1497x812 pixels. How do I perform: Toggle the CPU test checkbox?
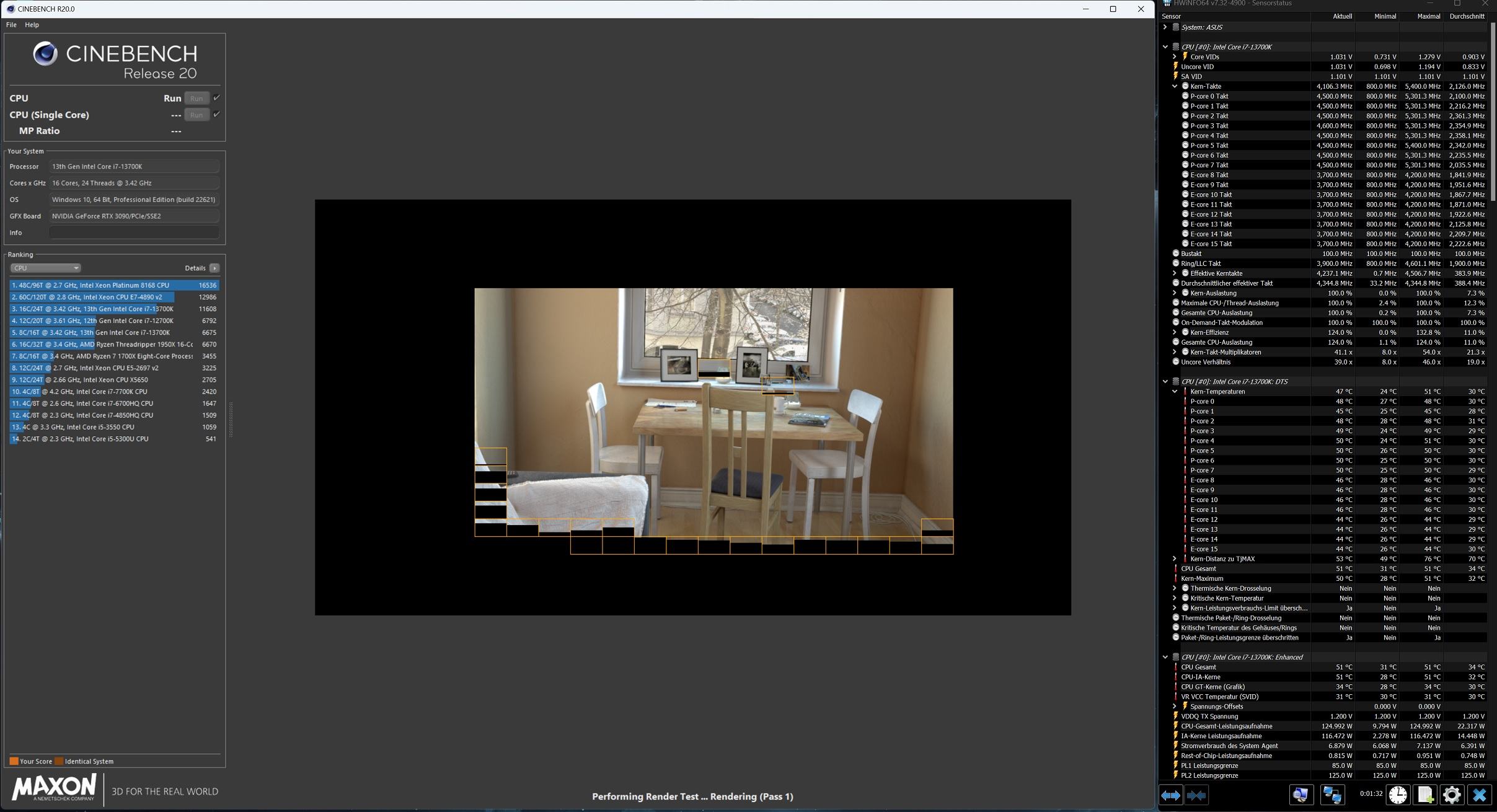tap(216, 98)
